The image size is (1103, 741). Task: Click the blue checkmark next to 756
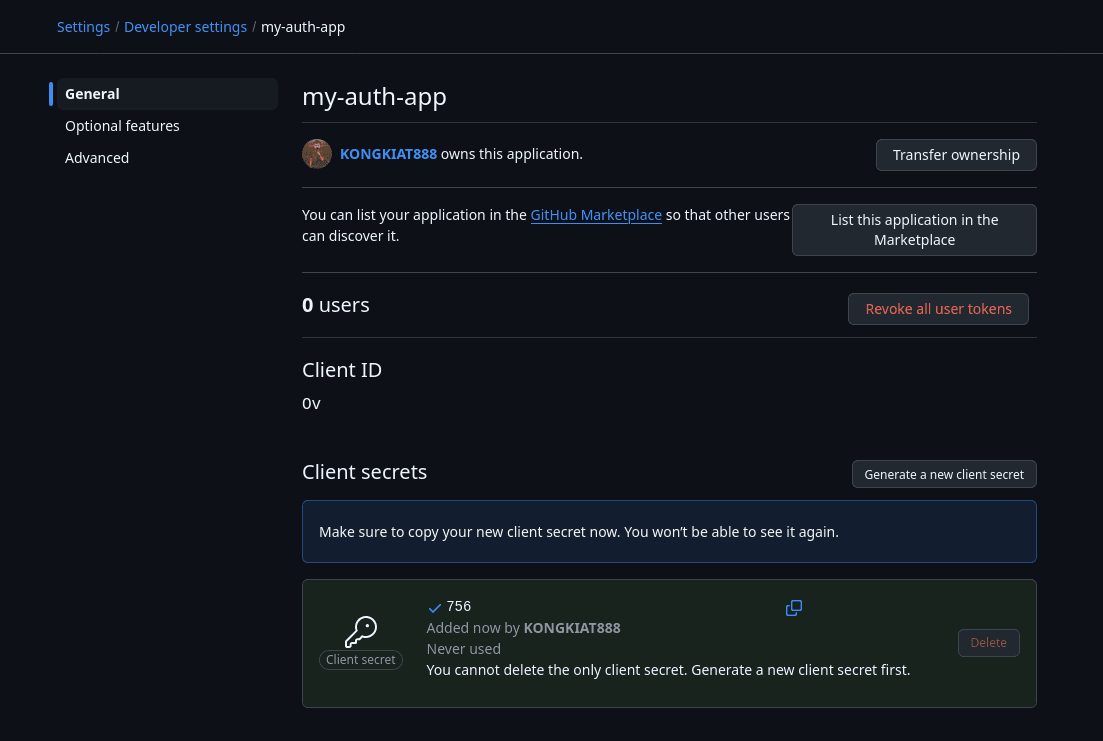point(434,606)
